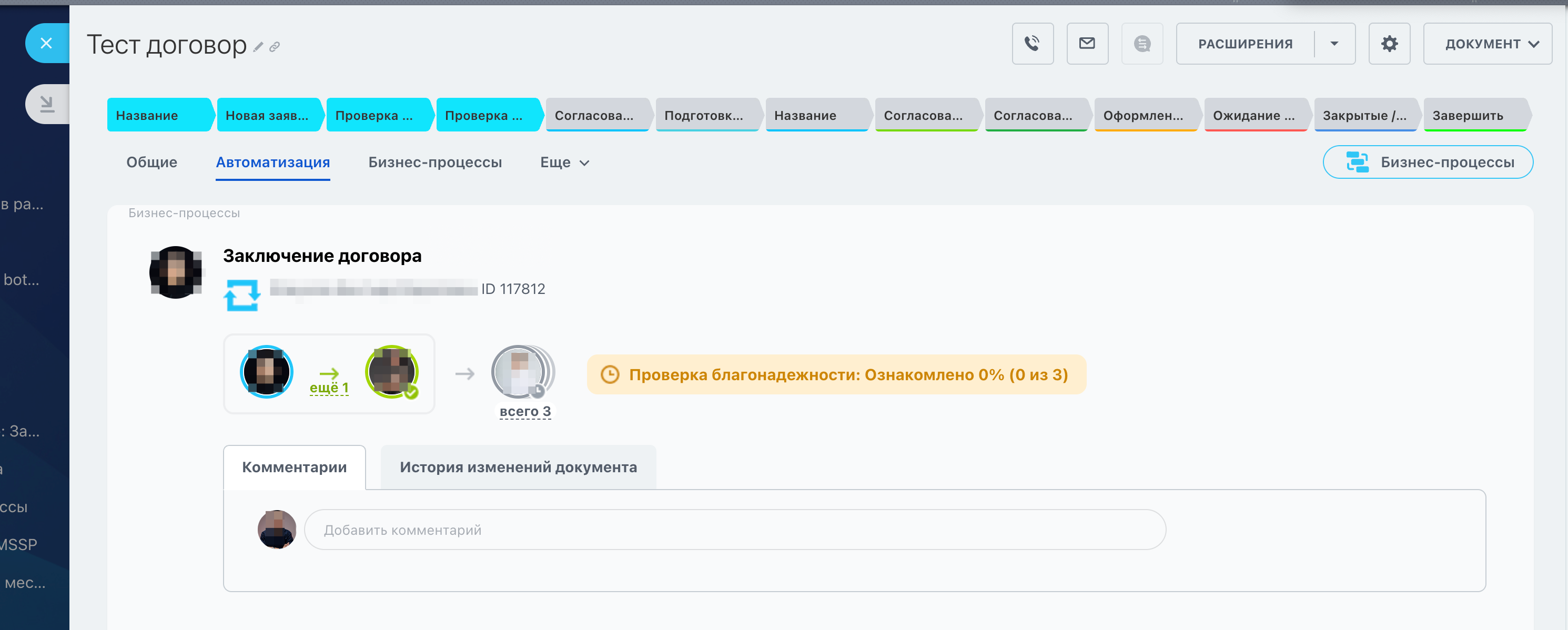This screenshot has height=630, width=1568.
Task: Open settings via the gear icon
Action: pyautogui.click(x=1389, y=44)
